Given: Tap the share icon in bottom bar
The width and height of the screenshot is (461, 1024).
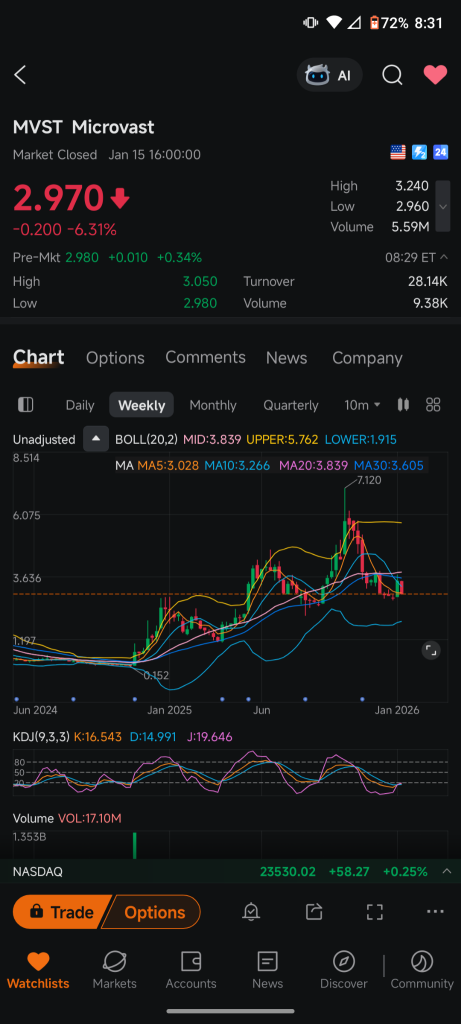Looking at the screenshot, I should [x=313, y=912].
